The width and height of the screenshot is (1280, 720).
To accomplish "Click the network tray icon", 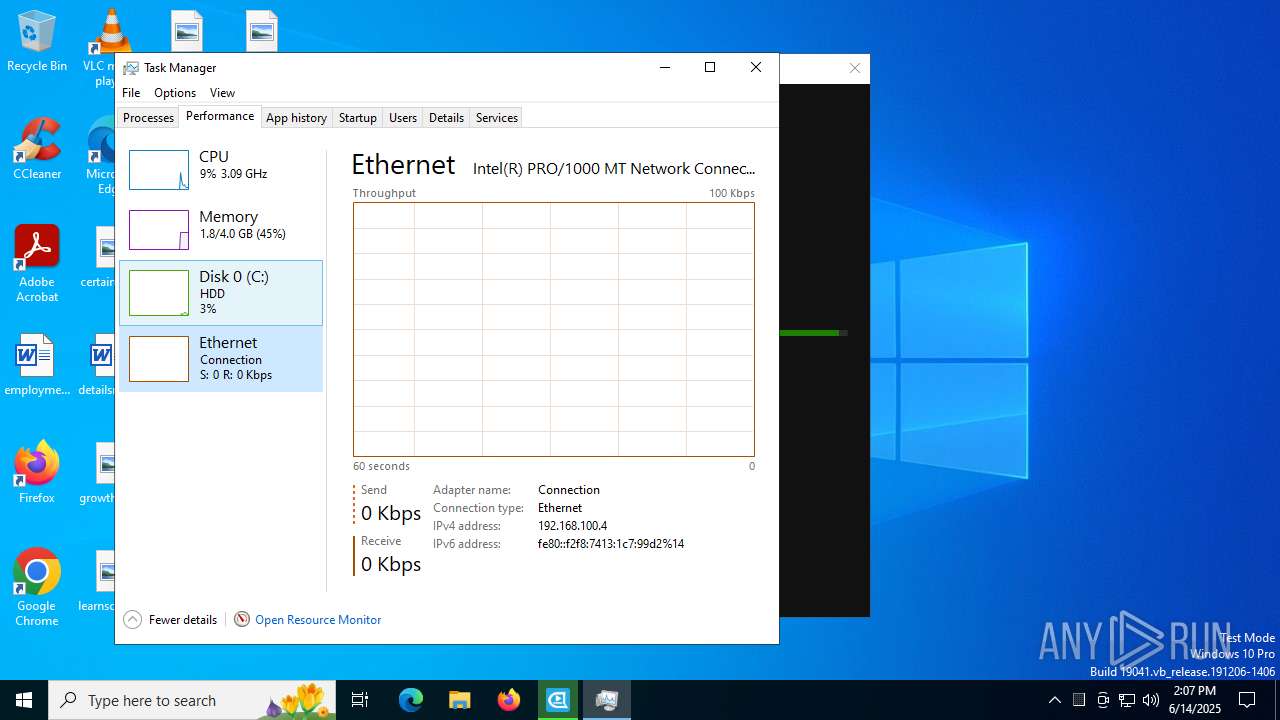I will [x=1127, y=700].
